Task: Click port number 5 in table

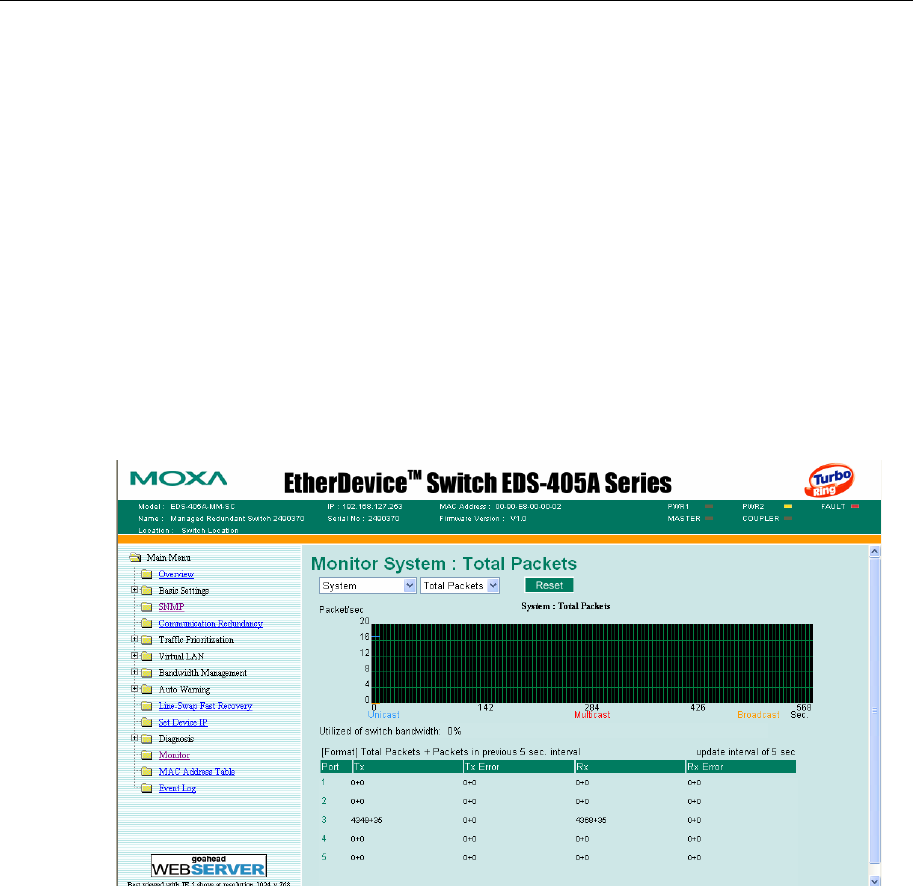Action: click(324, 857)
